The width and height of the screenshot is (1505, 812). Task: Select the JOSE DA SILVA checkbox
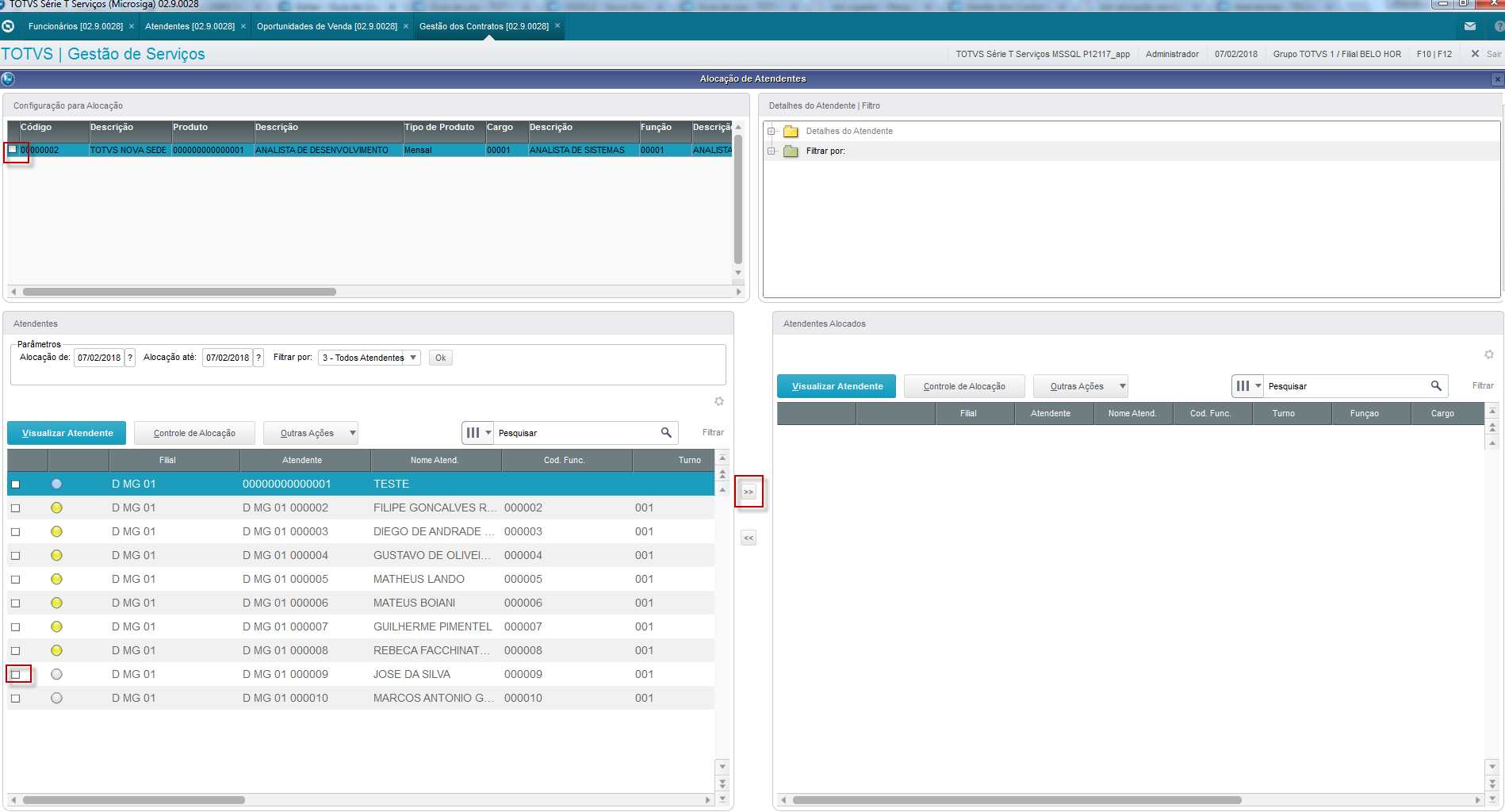[x=15, y=675]
